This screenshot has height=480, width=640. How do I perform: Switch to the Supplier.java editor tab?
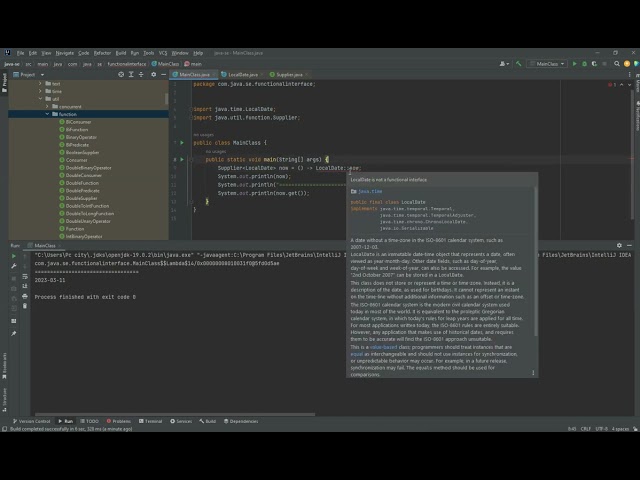pos(289,75)
